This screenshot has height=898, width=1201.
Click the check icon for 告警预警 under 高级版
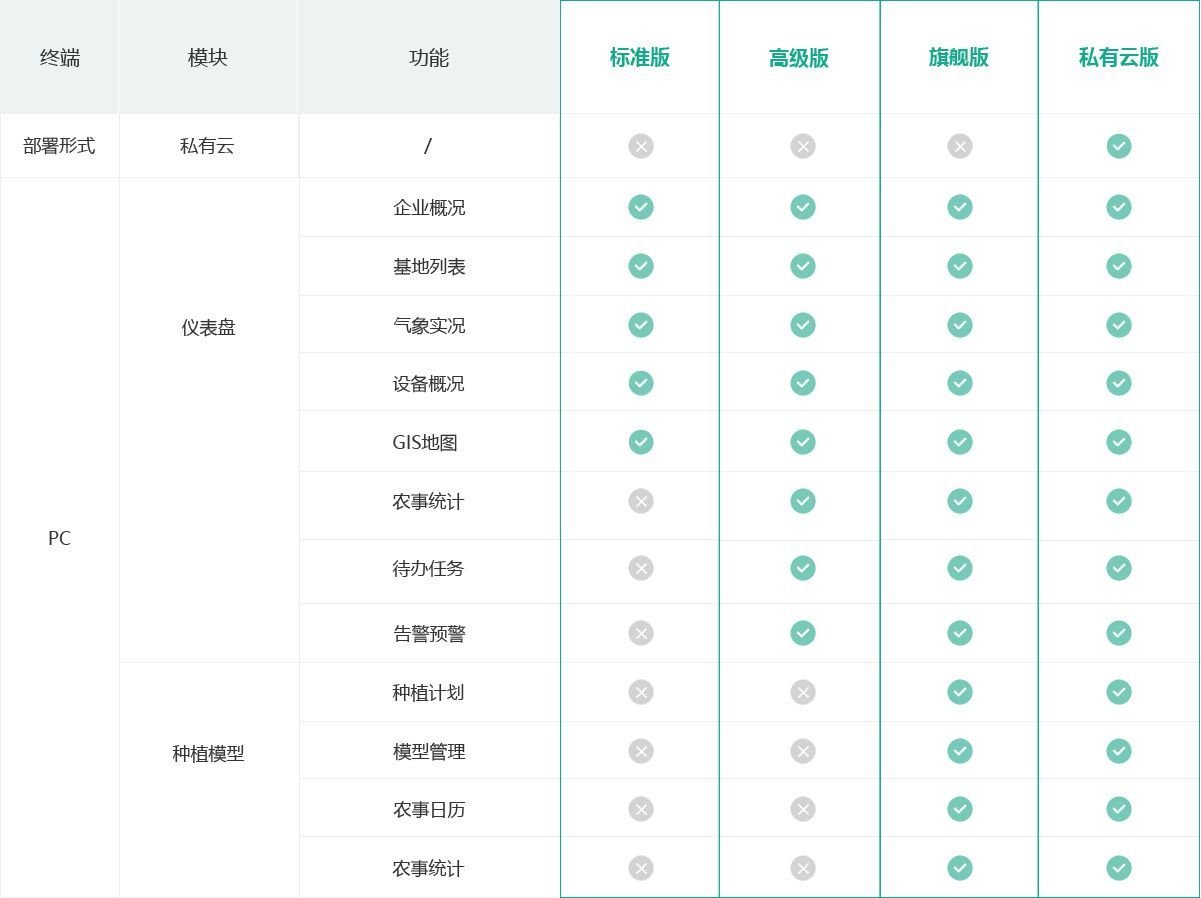[802, 633]
